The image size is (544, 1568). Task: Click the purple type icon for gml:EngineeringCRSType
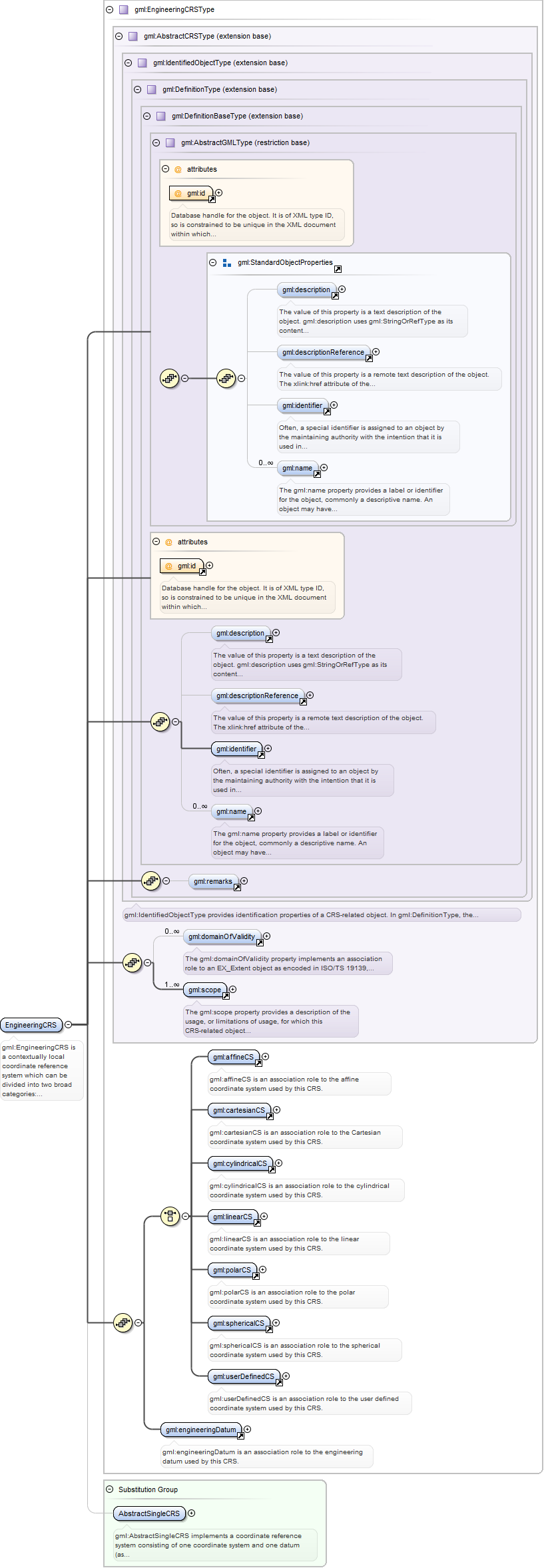[x=123, y=10]
